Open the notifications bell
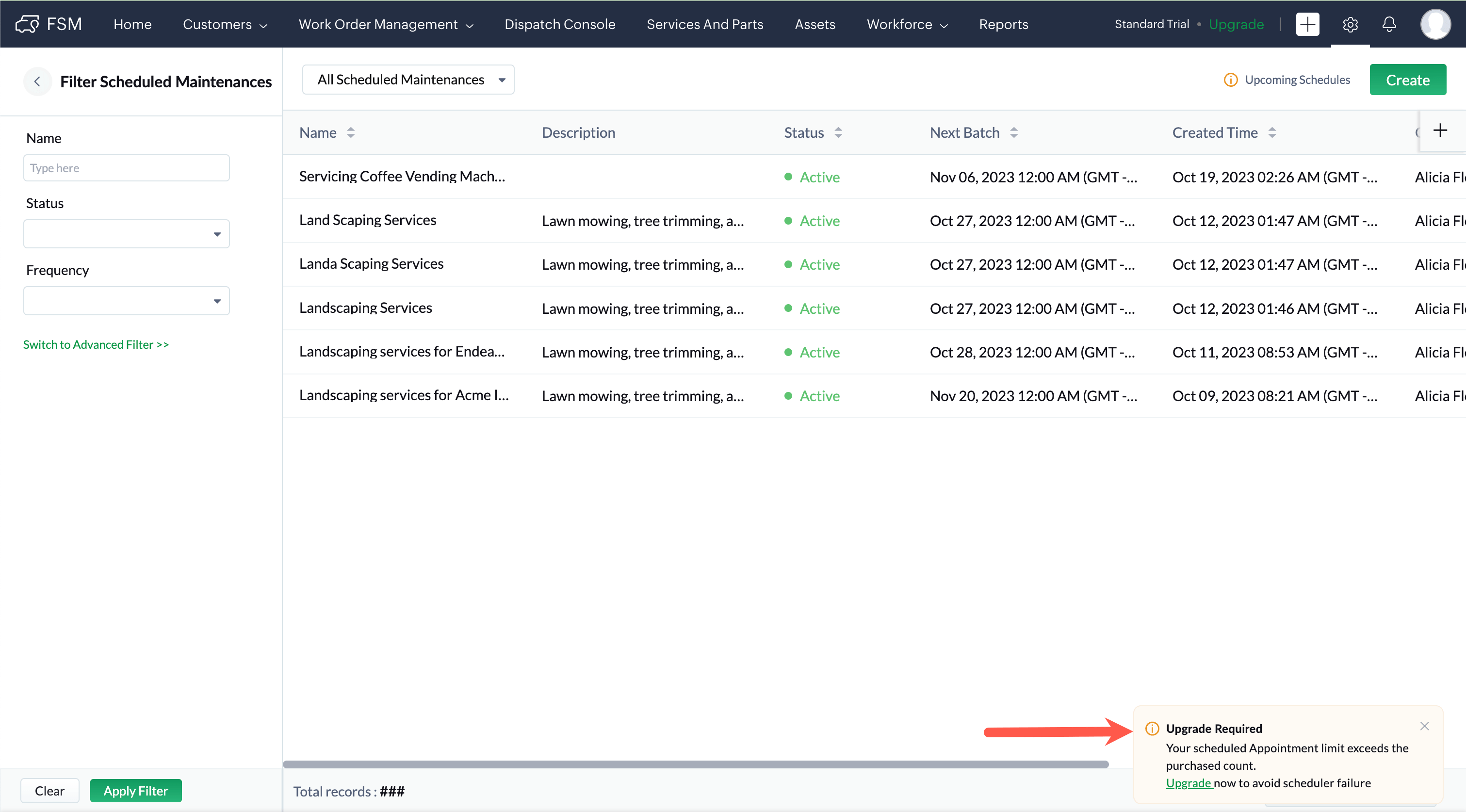Image resolution: width=1466 pixels, height=812 pixels. click(x=1388, y=24)
